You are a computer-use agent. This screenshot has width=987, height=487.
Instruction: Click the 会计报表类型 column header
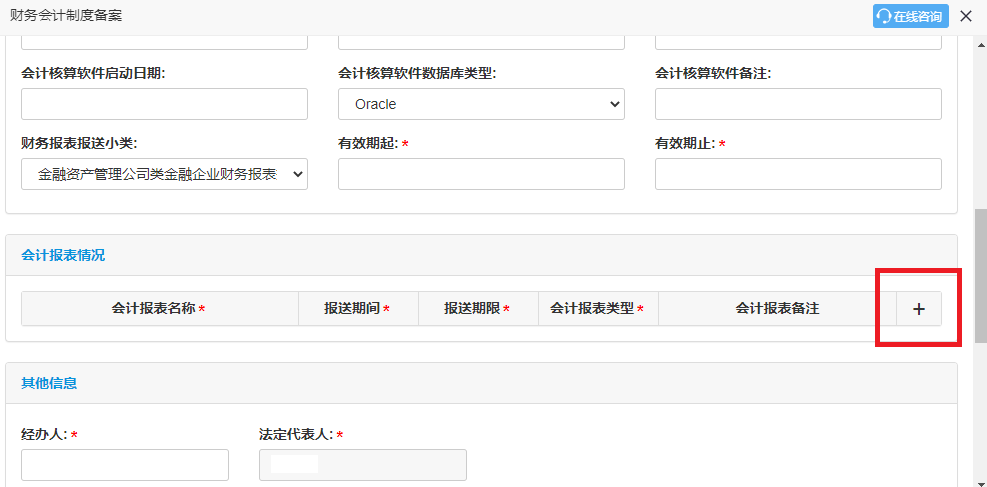coord(598,309)
